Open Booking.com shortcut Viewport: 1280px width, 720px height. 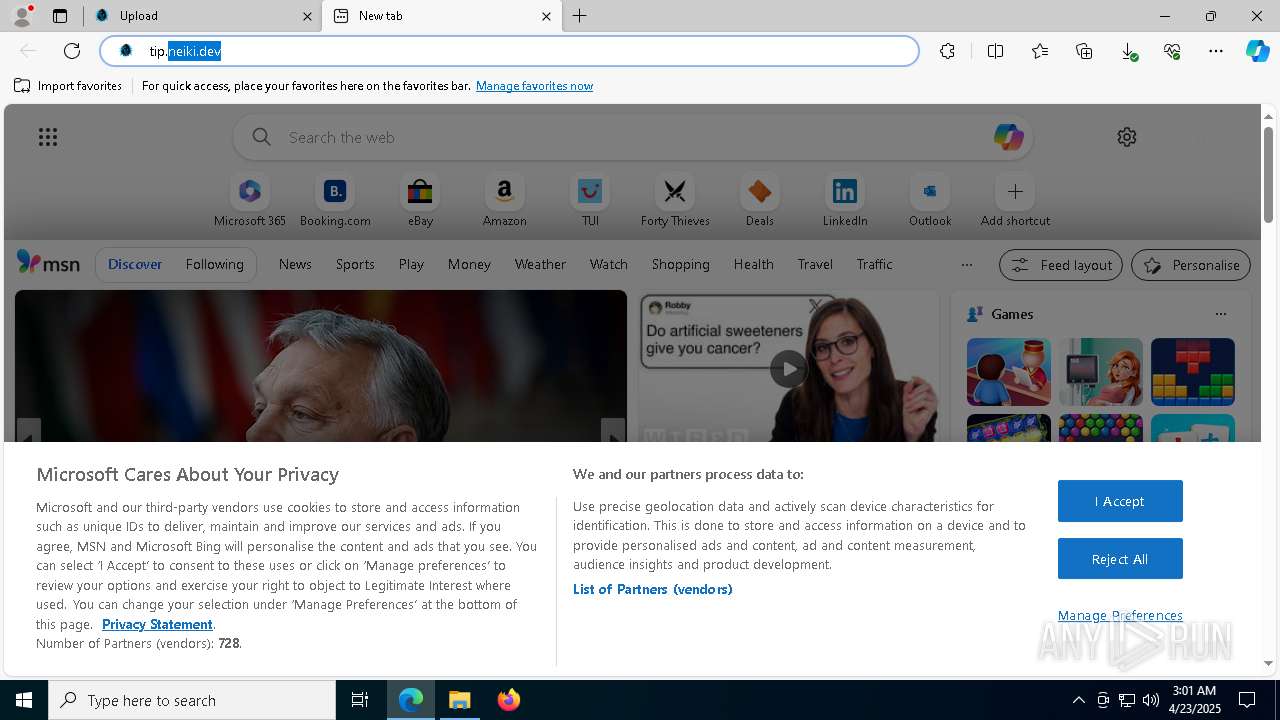coord(335,201)
